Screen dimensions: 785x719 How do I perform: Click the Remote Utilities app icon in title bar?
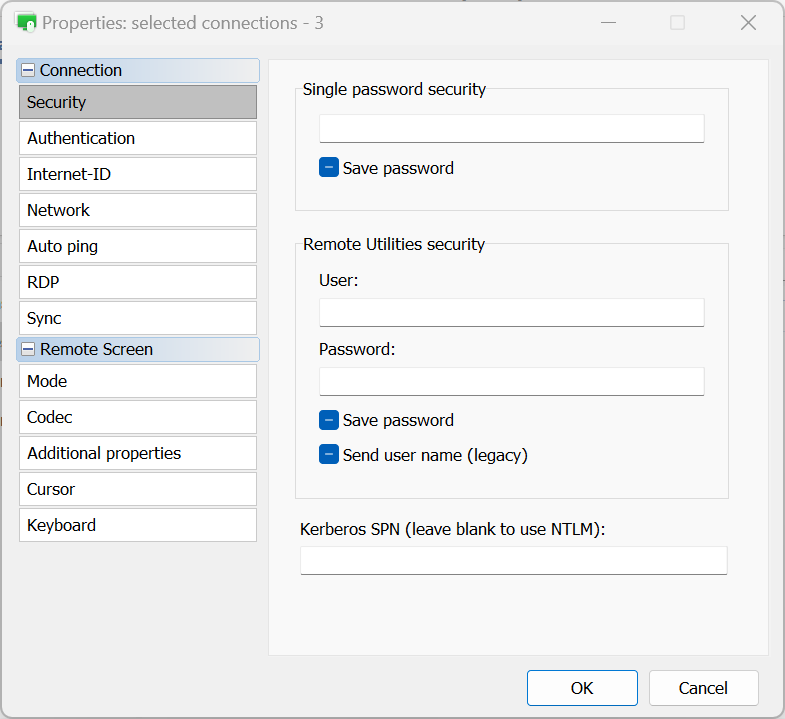click(27, 22)
